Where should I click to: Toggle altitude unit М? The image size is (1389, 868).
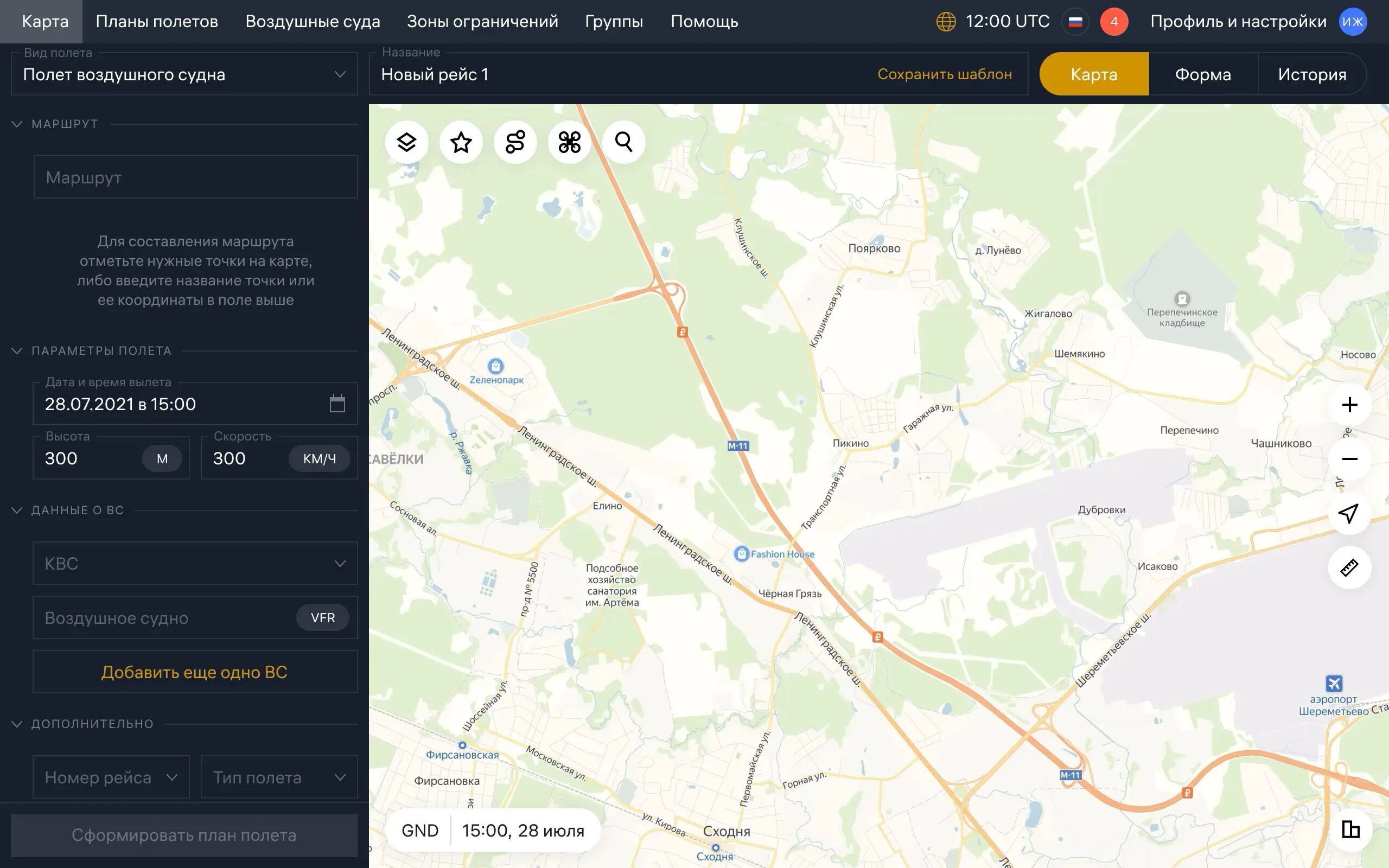click(x=162, y=459)
